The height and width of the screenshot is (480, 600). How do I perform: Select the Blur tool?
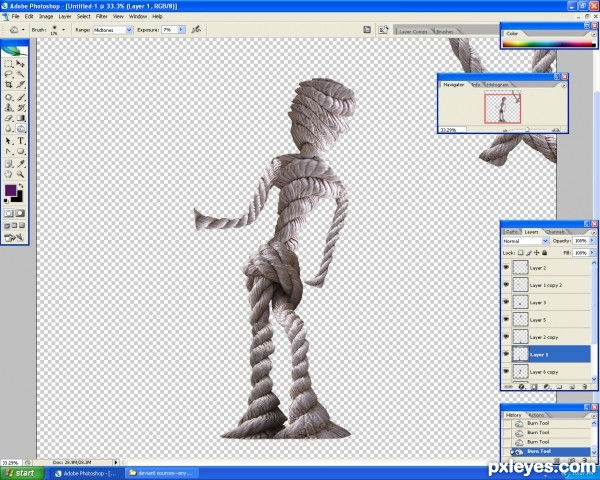[x=9, y=129]
